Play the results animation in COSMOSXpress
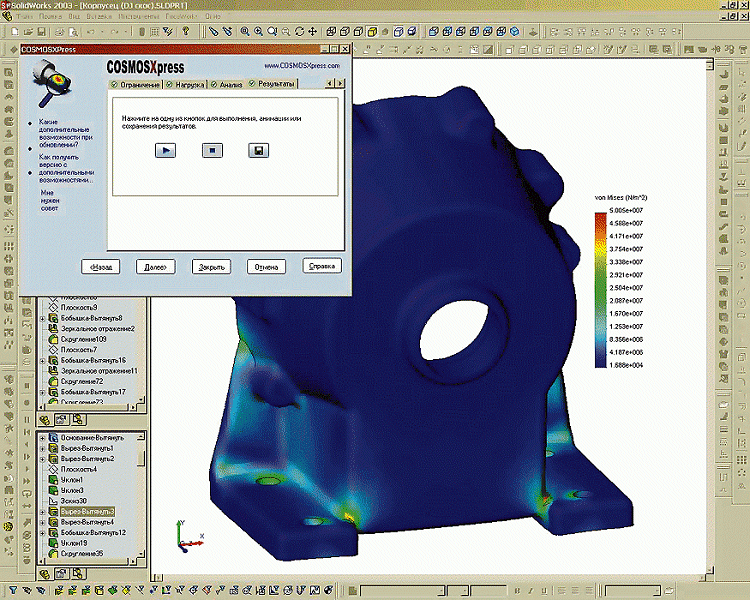Viewport: 750px width, 600px height. click(165, 150)
